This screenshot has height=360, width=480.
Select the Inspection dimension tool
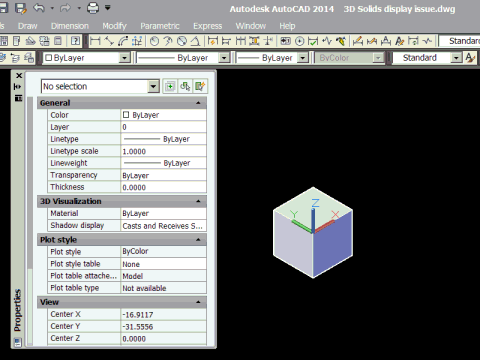[x=313, y=41]
